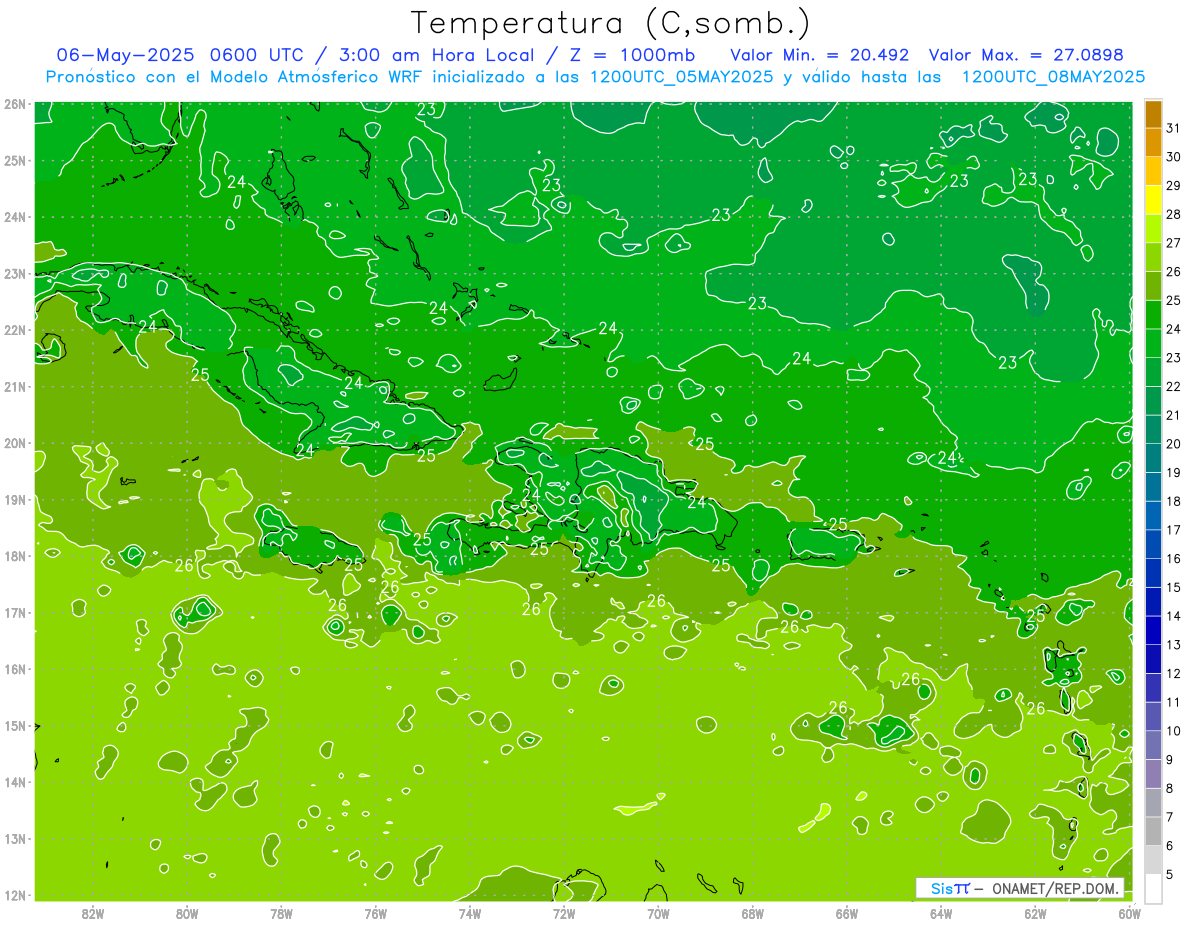Click the "SisTT - ONAMET/REP.DOM." credit label
Screen dimensions: 1200x927
pos(1020,888)
